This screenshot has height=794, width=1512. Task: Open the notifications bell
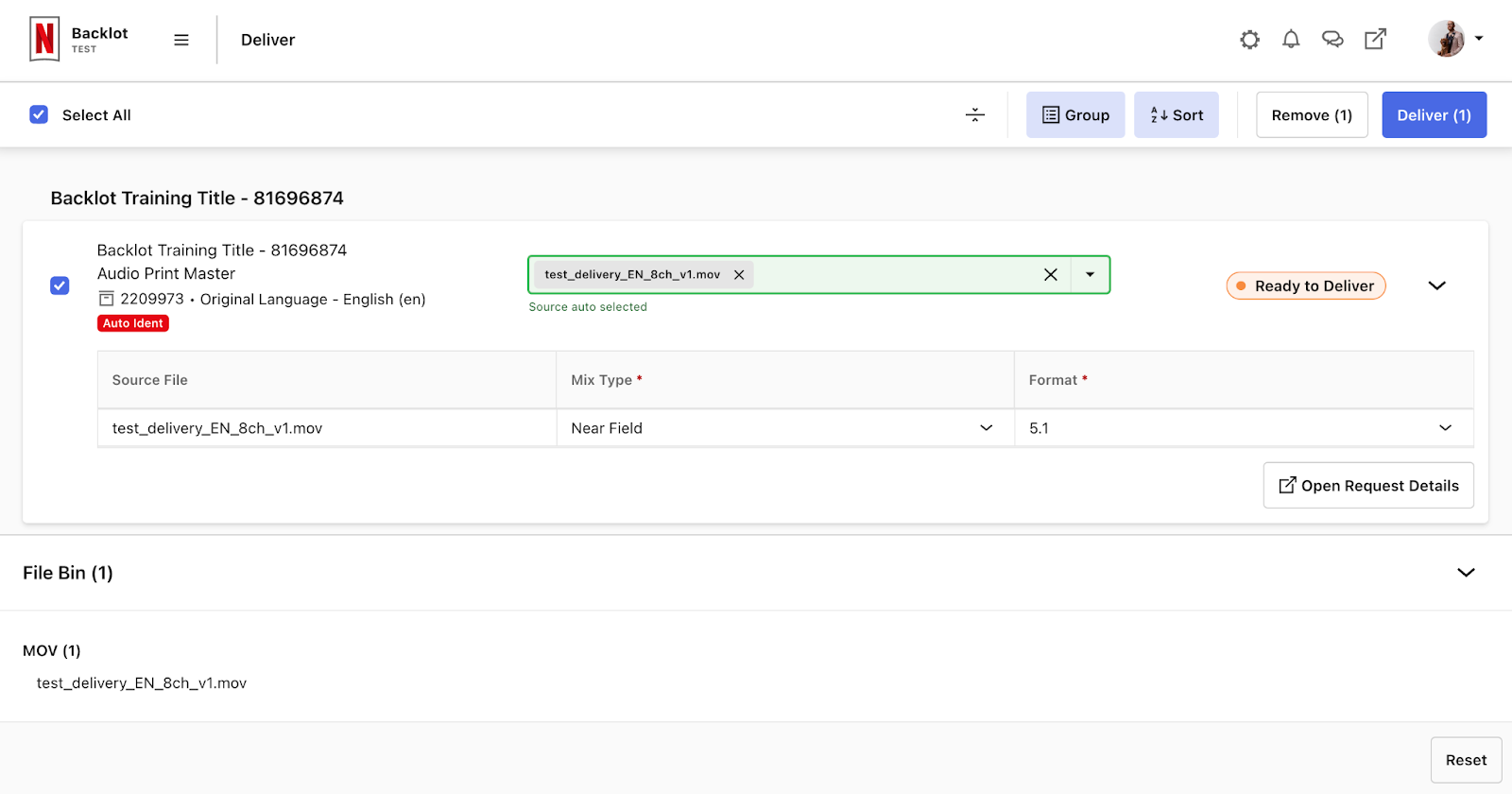(1291, 40)
